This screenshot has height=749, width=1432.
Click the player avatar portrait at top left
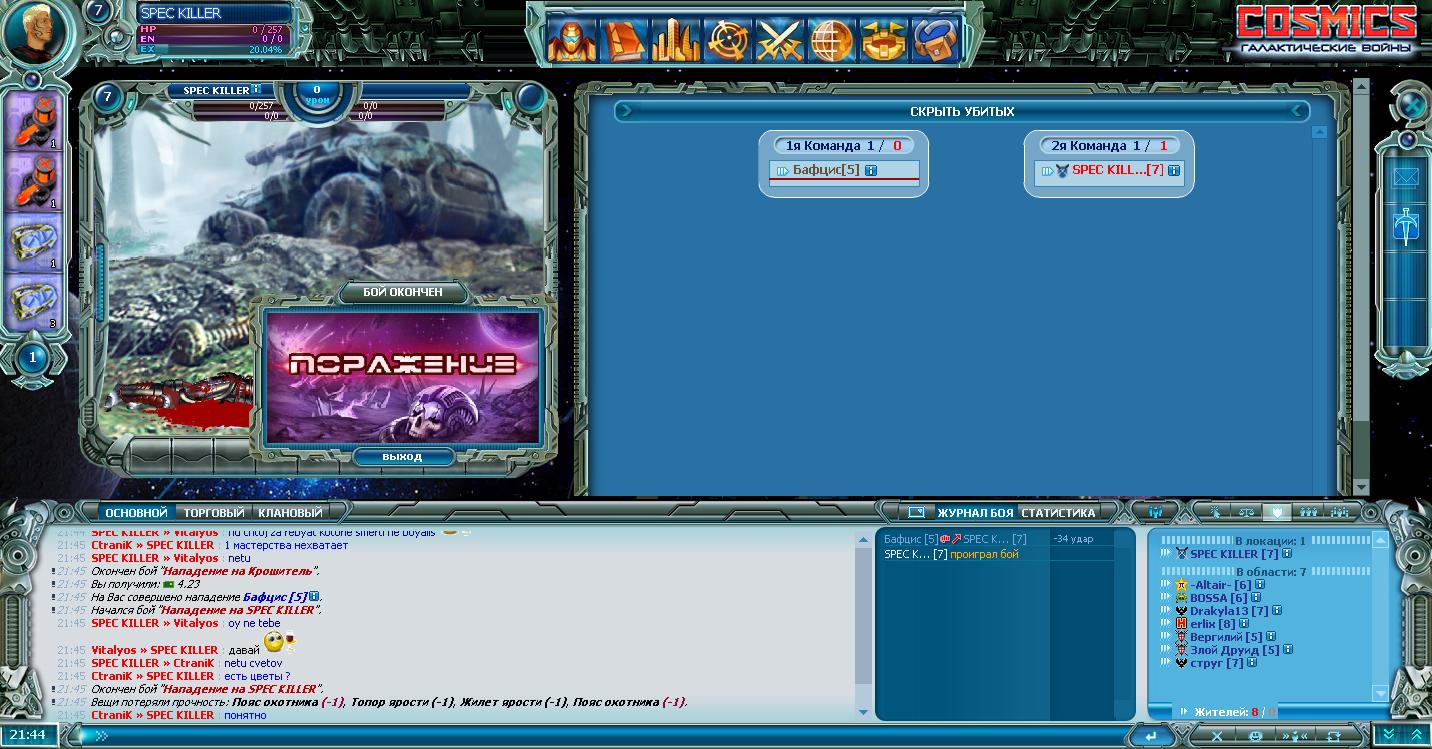click(36, 33)
